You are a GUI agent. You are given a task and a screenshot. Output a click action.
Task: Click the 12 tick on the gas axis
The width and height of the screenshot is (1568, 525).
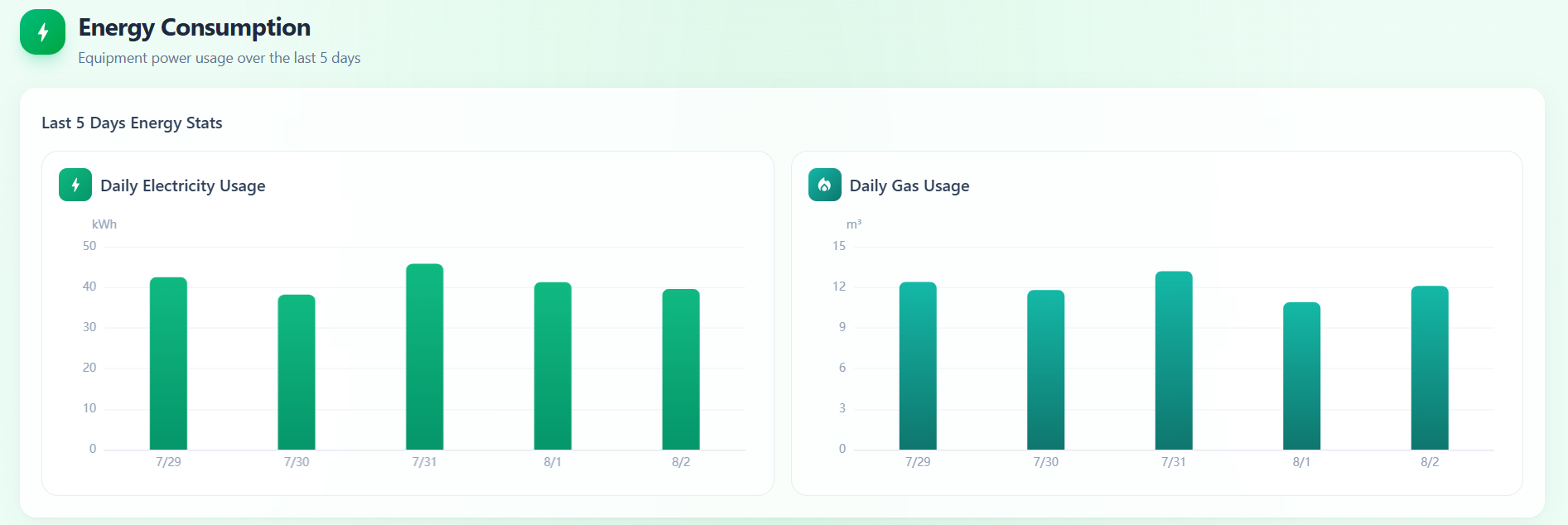pos(839,287)
